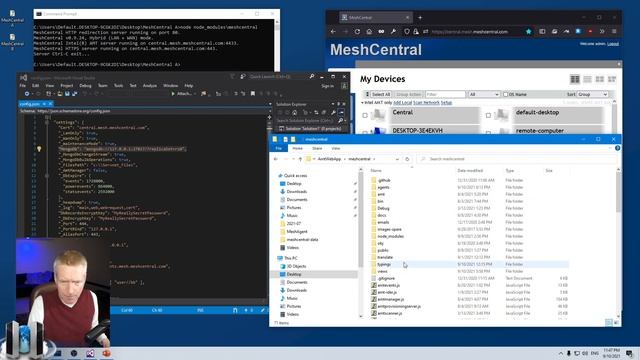
Task: Click Solution Explorer properties wrench icon
Action: pos(333,112)
